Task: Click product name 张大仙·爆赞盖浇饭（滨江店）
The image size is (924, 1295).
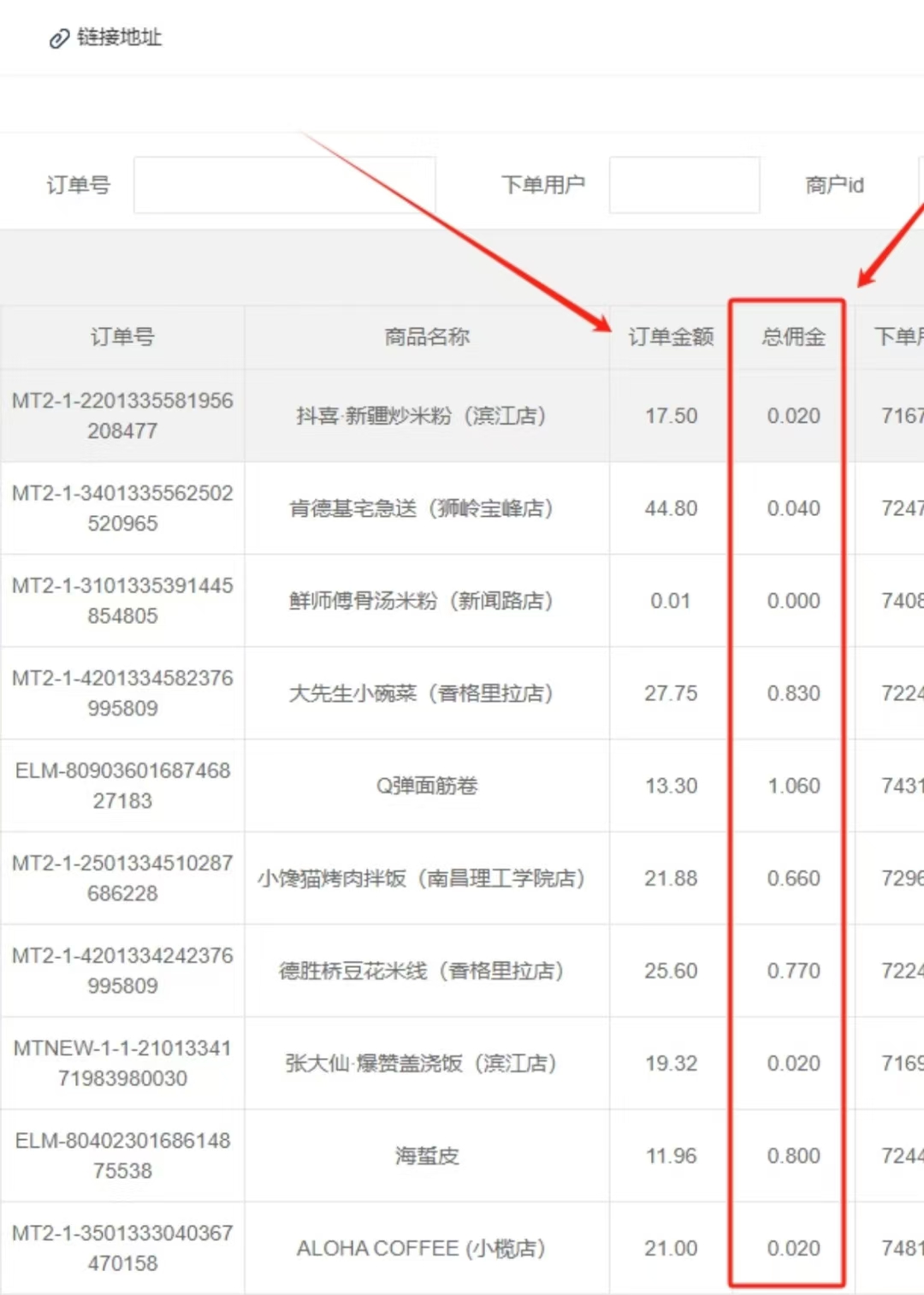Action: coord(421,1063)
